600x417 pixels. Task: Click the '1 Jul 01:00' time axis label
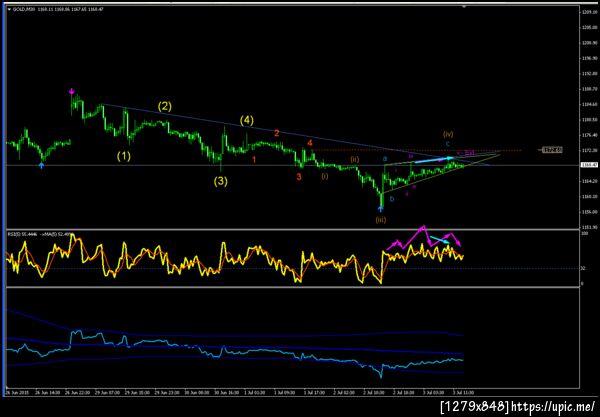(253, 393)
